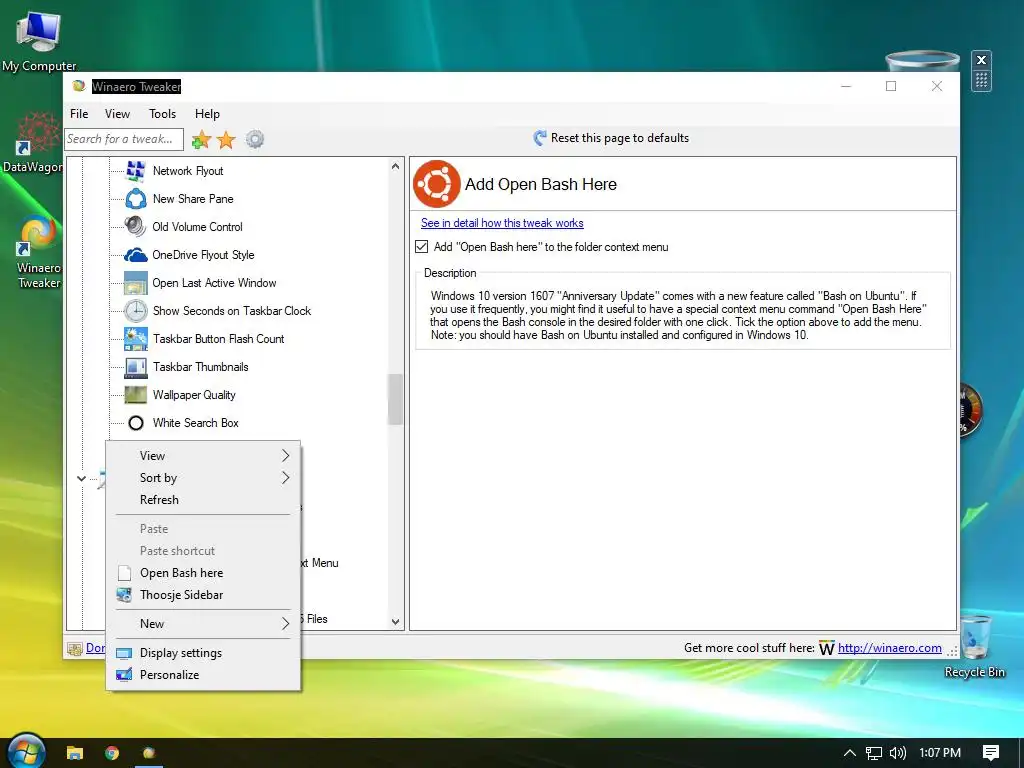The height and width of the screenshot is (768, 1024).
Task: Click the Network Flyout icon in tree
Action: [136, 170]
